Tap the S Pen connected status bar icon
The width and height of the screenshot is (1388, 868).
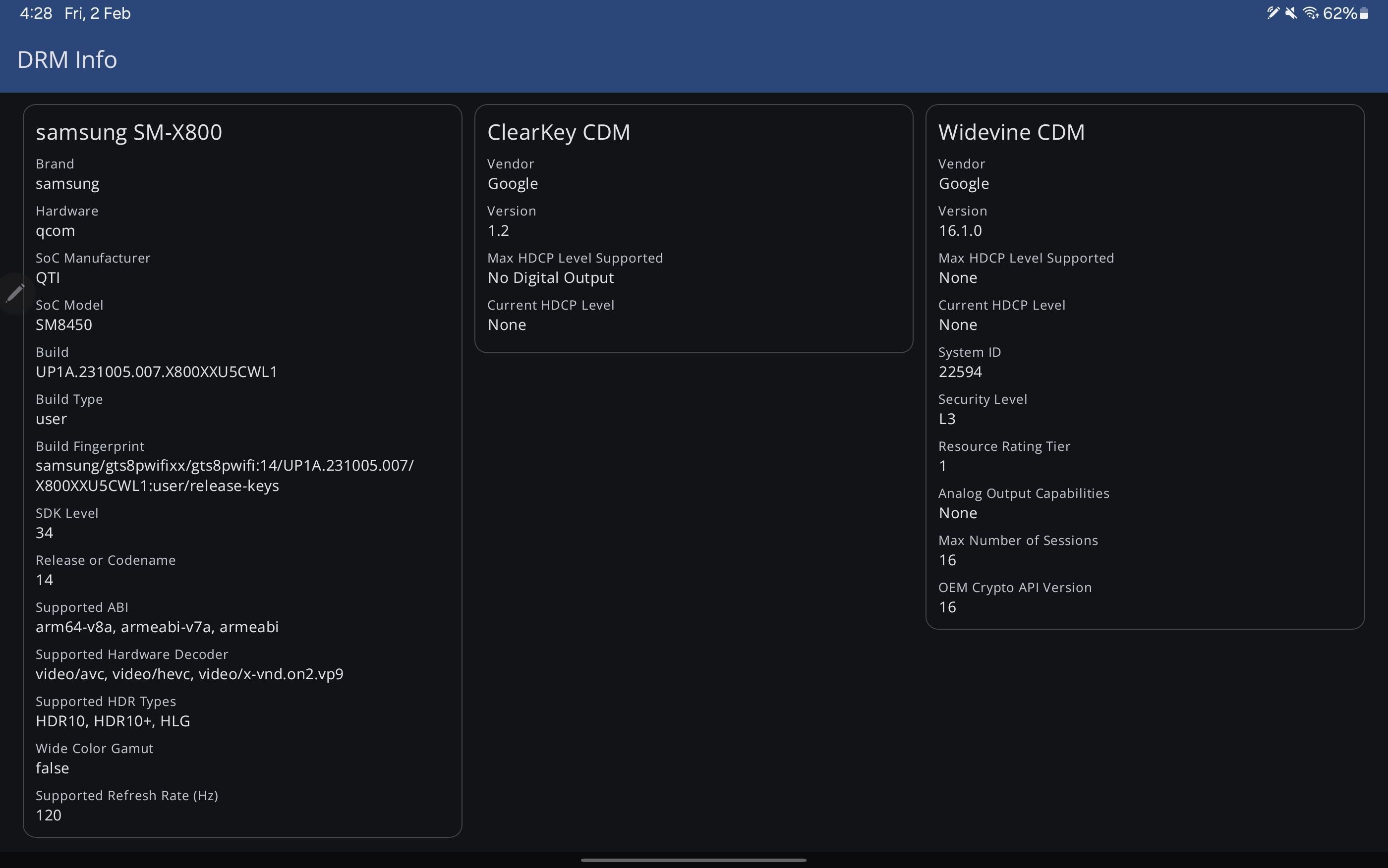[1272, 12]
